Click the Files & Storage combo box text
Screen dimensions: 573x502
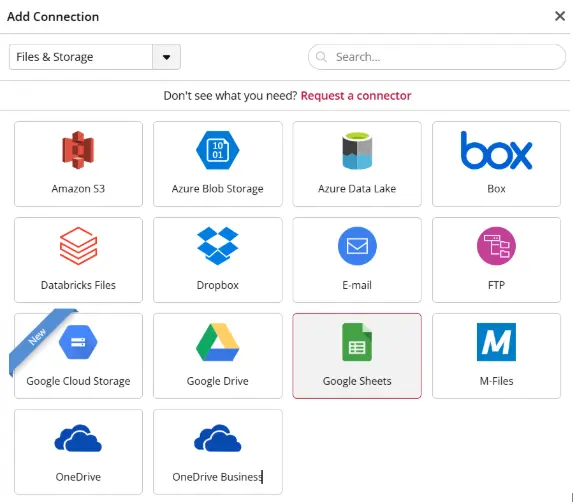coord(55,57)
